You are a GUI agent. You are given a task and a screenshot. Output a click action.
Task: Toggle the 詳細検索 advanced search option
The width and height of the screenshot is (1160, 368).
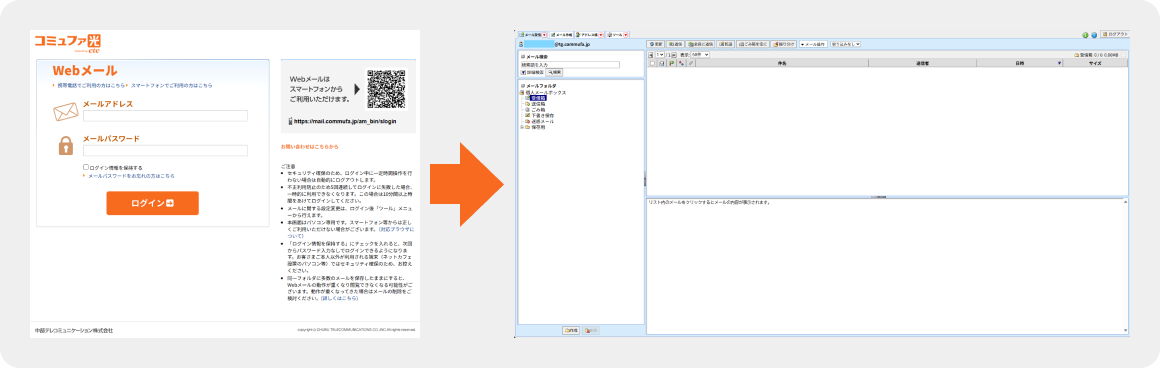coord(533,72)
